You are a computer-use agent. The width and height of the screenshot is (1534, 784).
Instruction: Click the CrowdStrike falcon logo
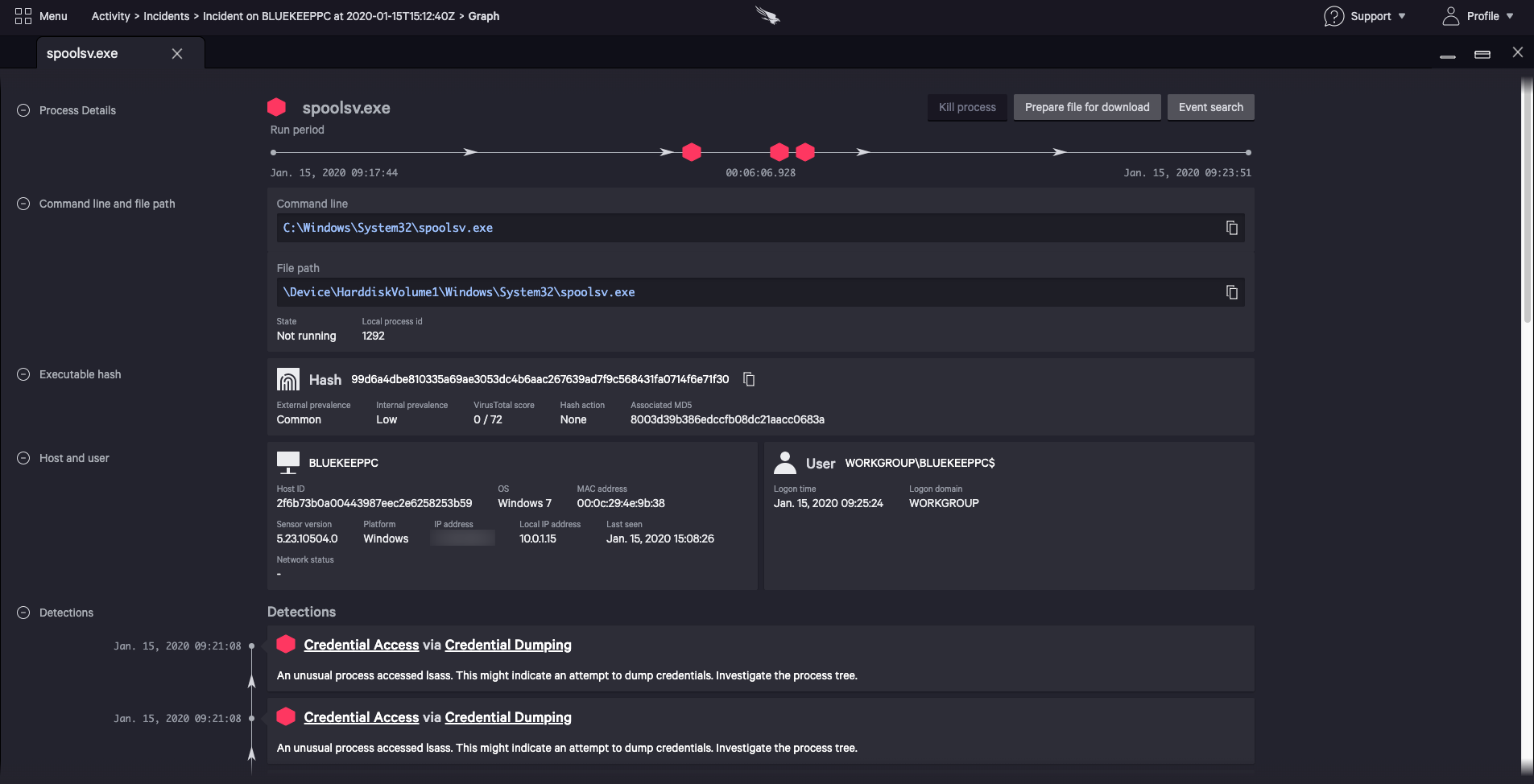tap(767, 15)
